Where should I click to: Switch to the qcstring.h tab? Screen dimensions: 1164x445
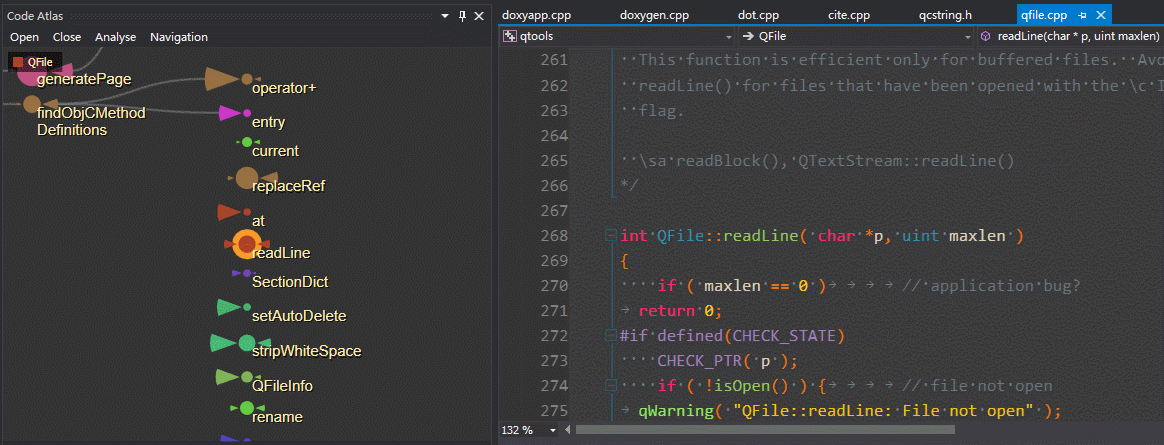coord(945,15)
